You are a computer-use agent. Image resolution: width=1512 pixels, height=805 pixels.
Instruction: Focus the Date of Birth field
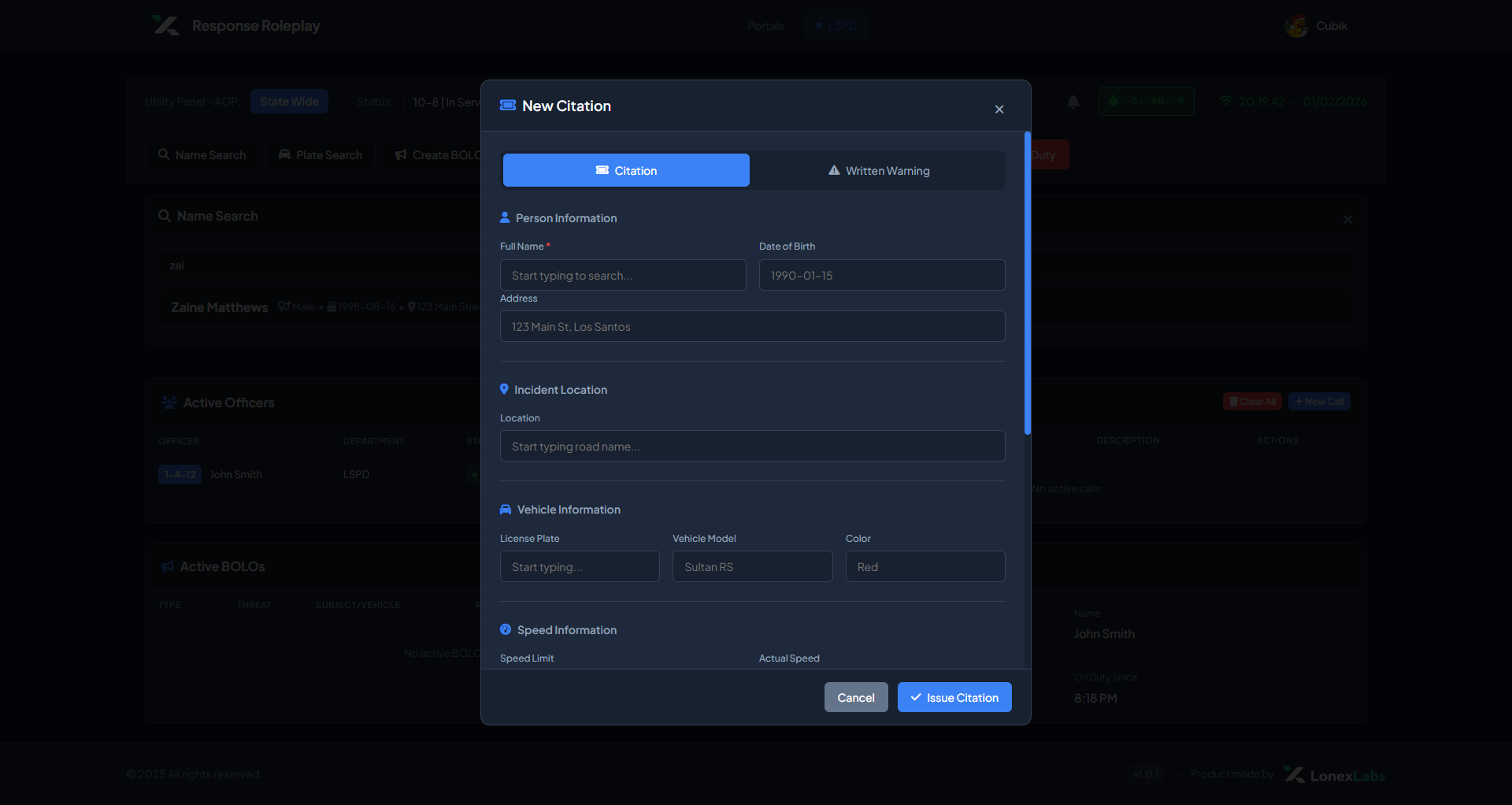pos(882,276)
